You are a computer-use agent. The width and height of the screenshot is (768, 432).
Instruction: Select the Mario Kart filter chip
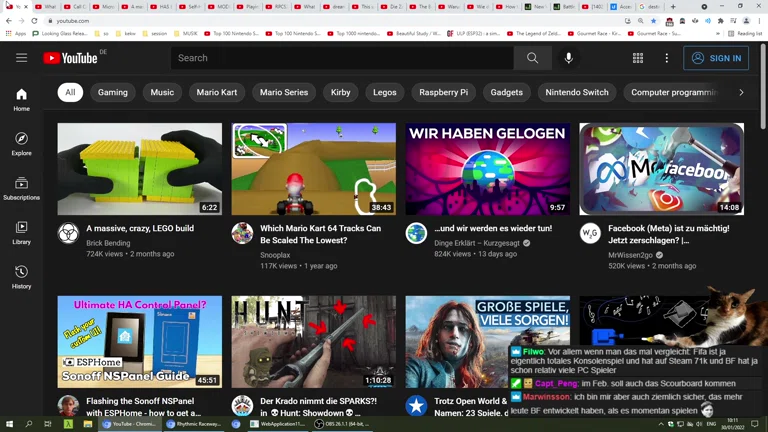coord(216,93)
